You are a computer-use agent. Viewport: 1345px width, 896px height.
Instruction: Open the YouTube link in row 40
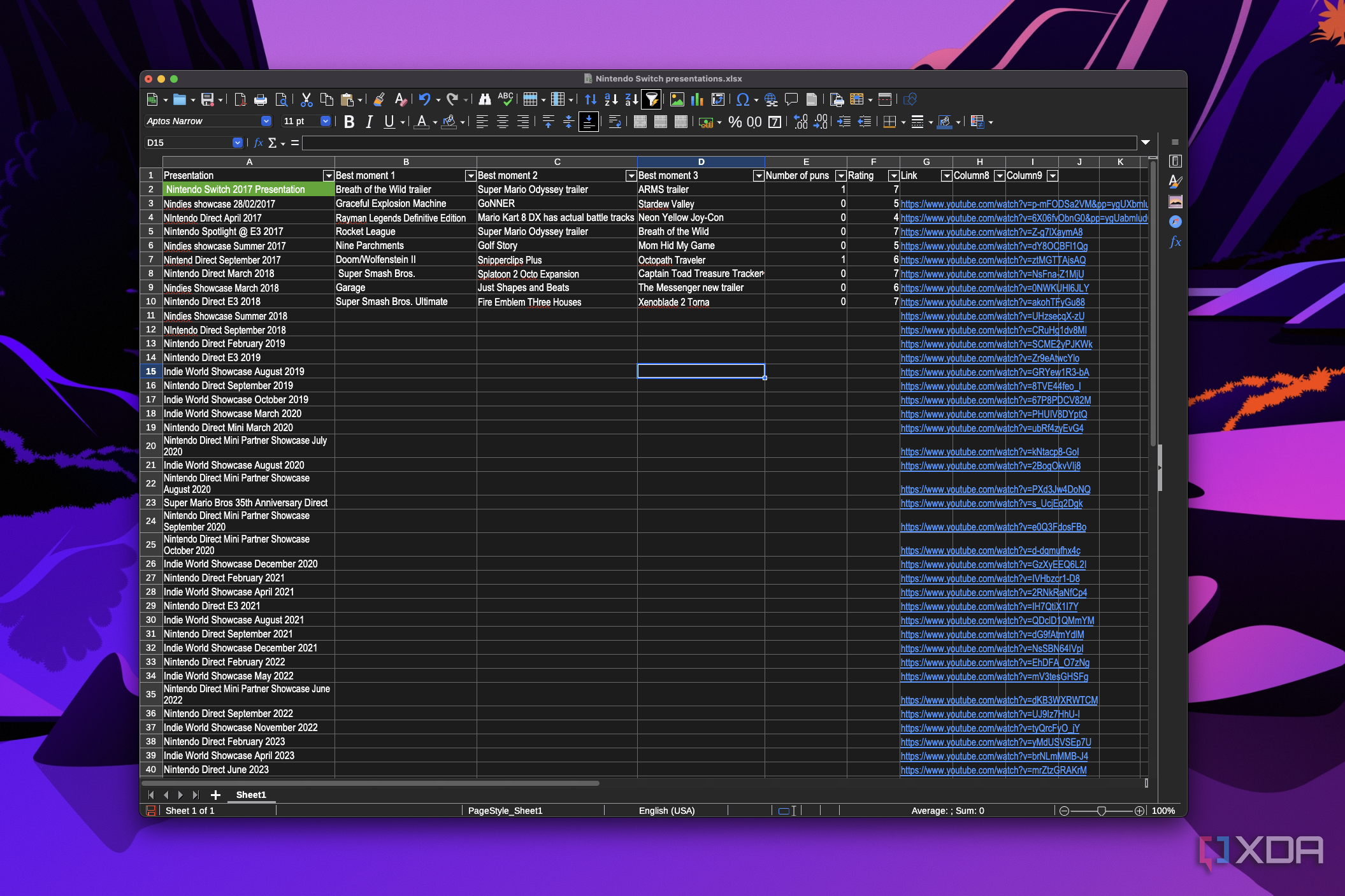[993, 770]
